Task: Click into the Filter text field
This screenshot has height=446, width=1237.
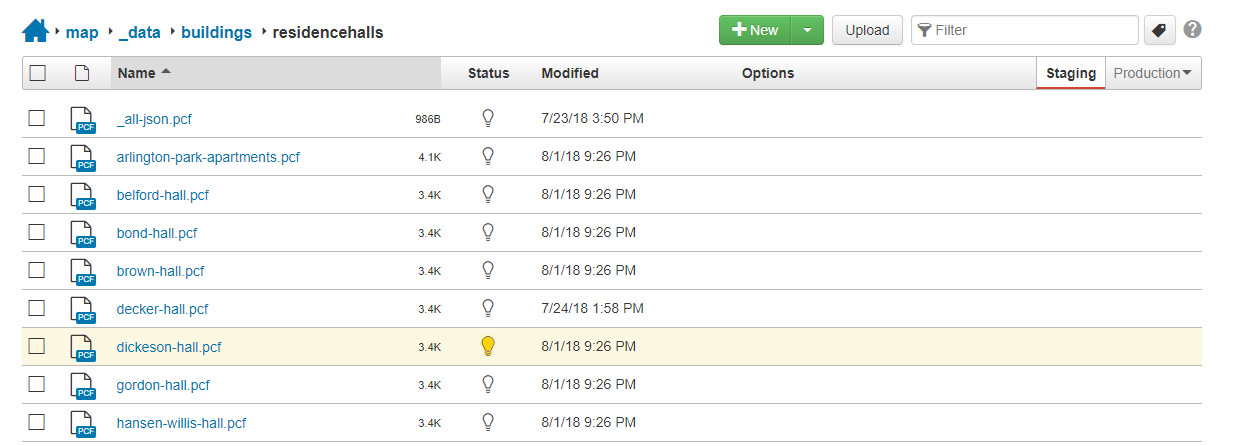Action: tap(1030, 30)
